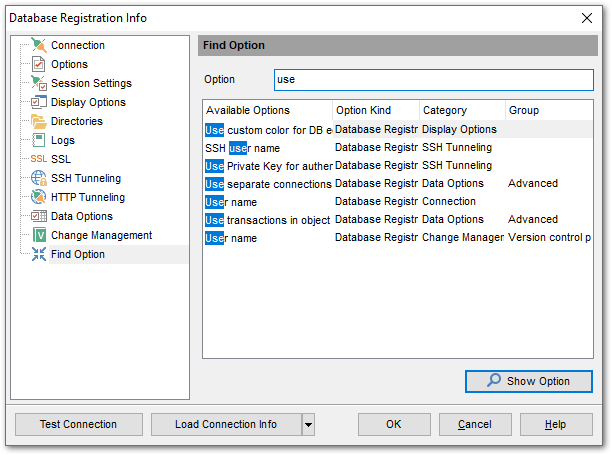Open the Connection icon in sidebar
612x455 pixels.
39,45
